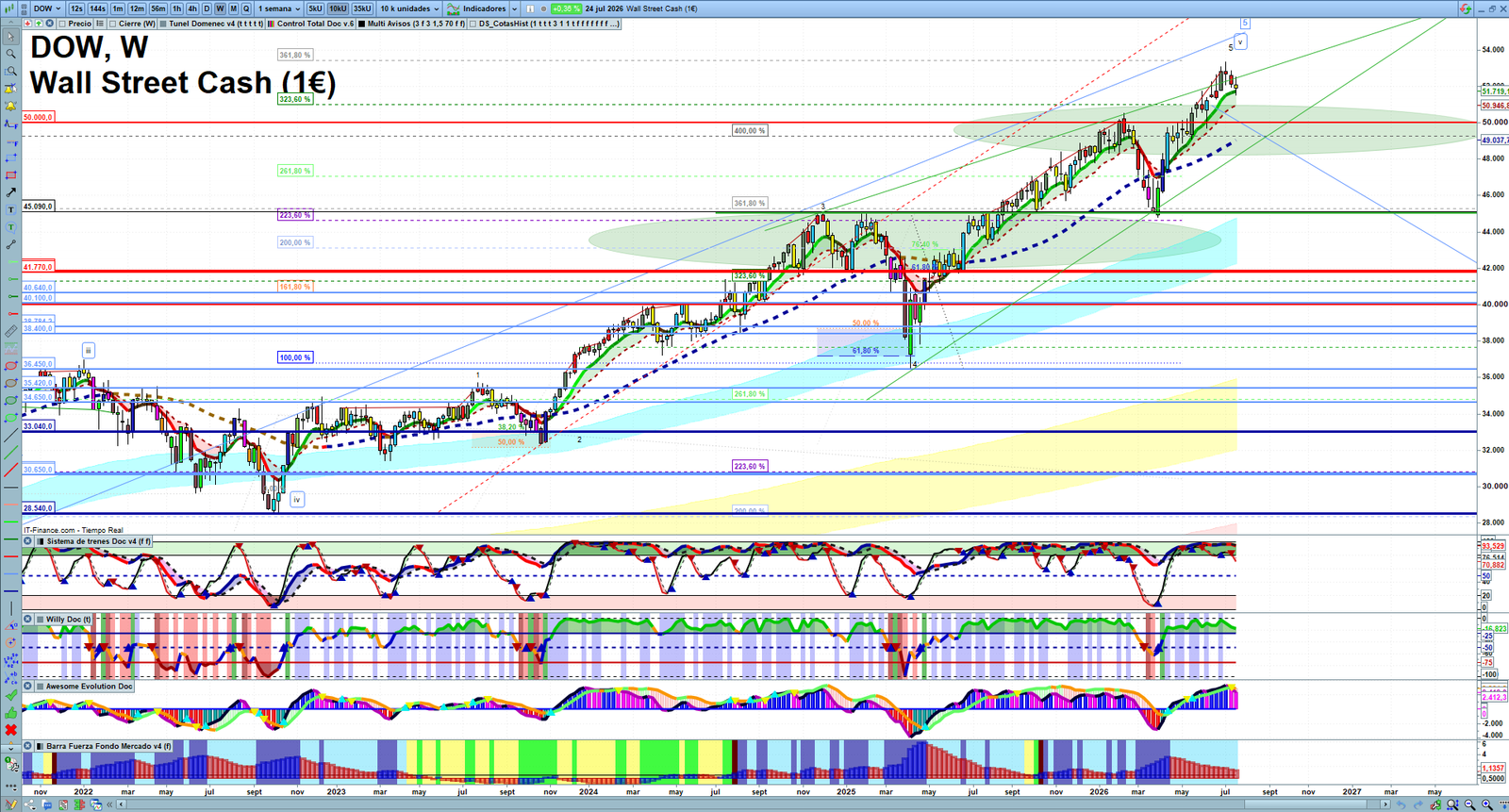Open the chat bubbles icon in bottom bar
This screenshot has width=1509, height=812.
pos(47,804)
